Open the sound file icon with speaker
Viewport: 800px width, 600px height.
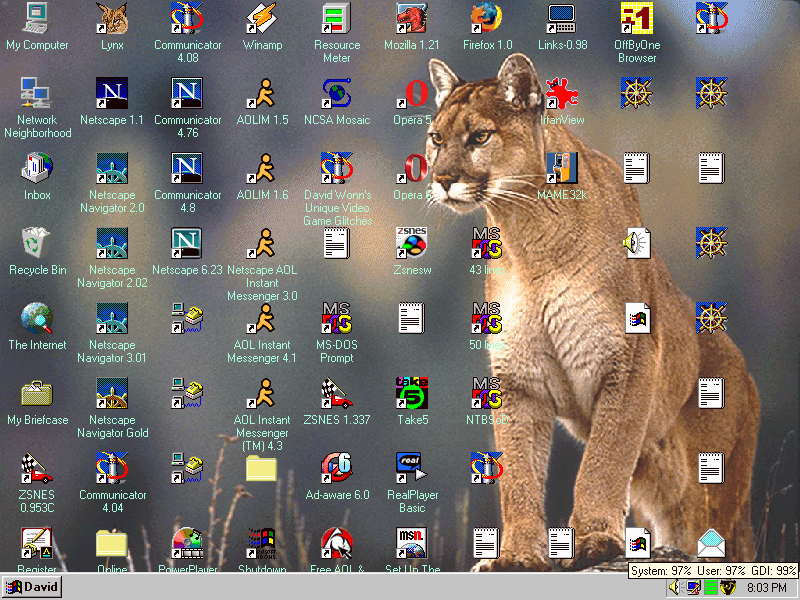[x=637, y=243]
